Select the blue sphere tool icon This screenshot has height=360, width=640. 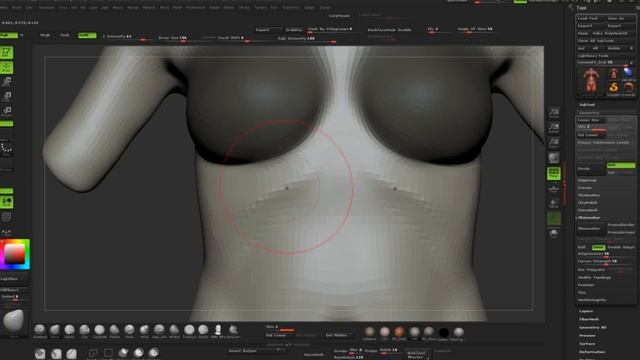coord(628,73)
